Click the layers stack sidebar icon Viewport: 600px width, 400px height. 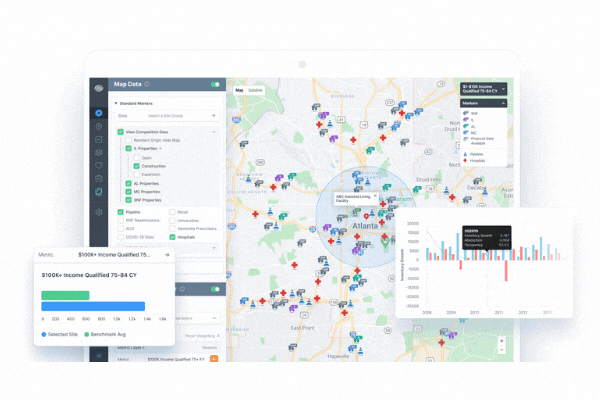pos(99,153)
